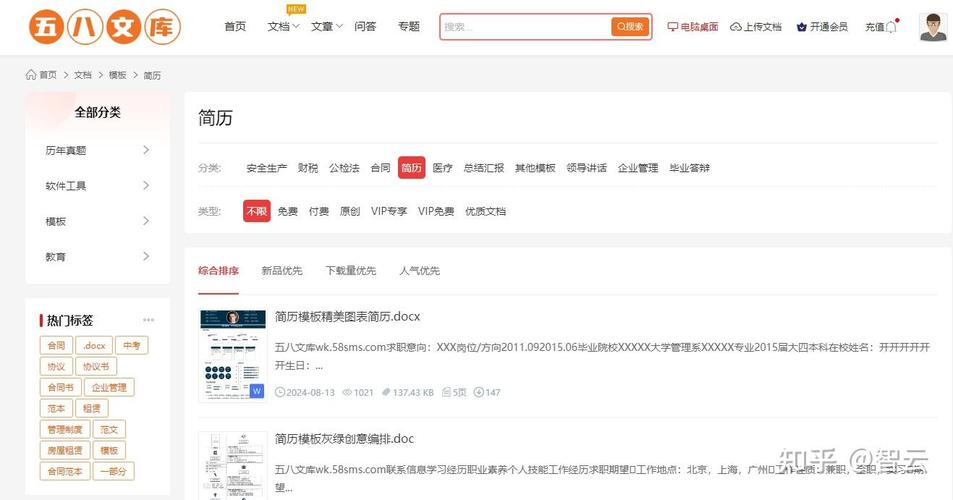
Task: Select the 不限 type filter
Action: pos(256,211)
